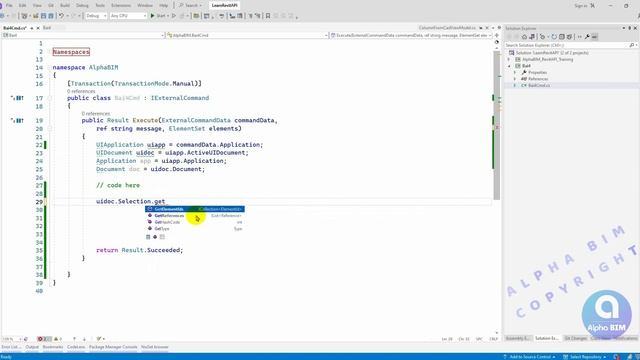Select GetElementIds in the IntelliSense list

pos(195,209)
